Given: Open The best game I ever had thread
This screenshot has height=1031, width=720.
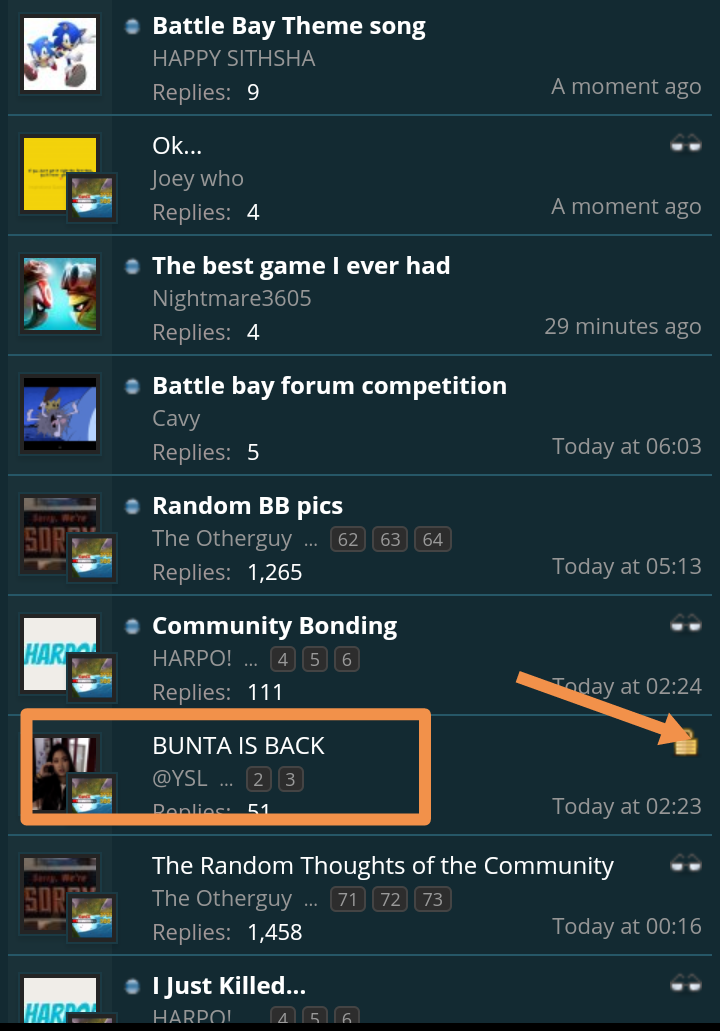Looking at the screenshot, I should [x=301, y=266].
